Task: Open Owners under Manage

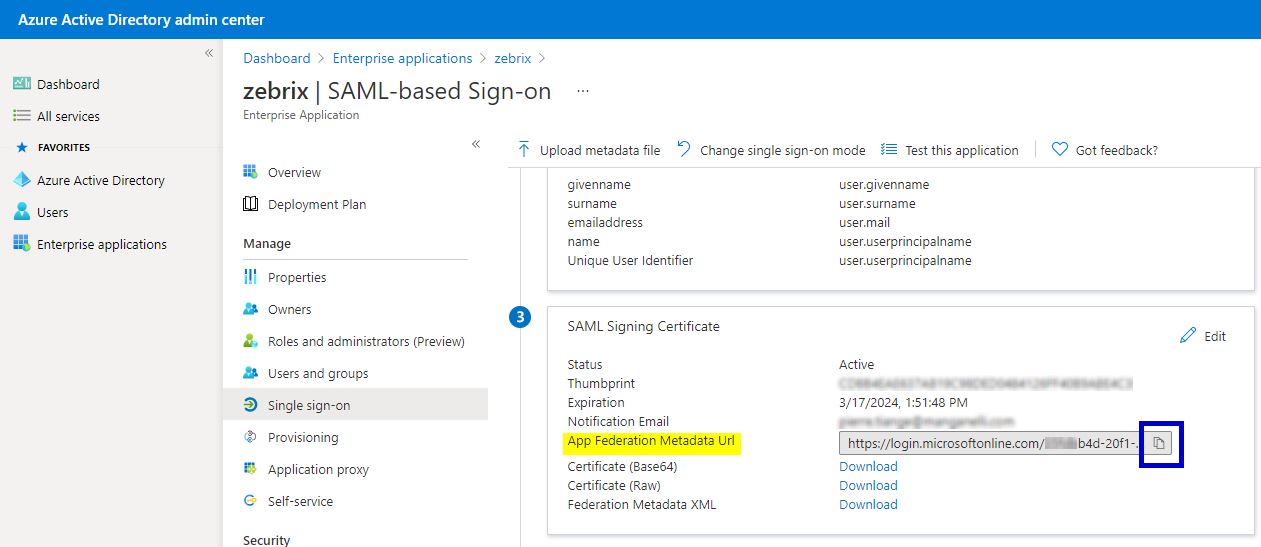Action: [x=290, y=309]
